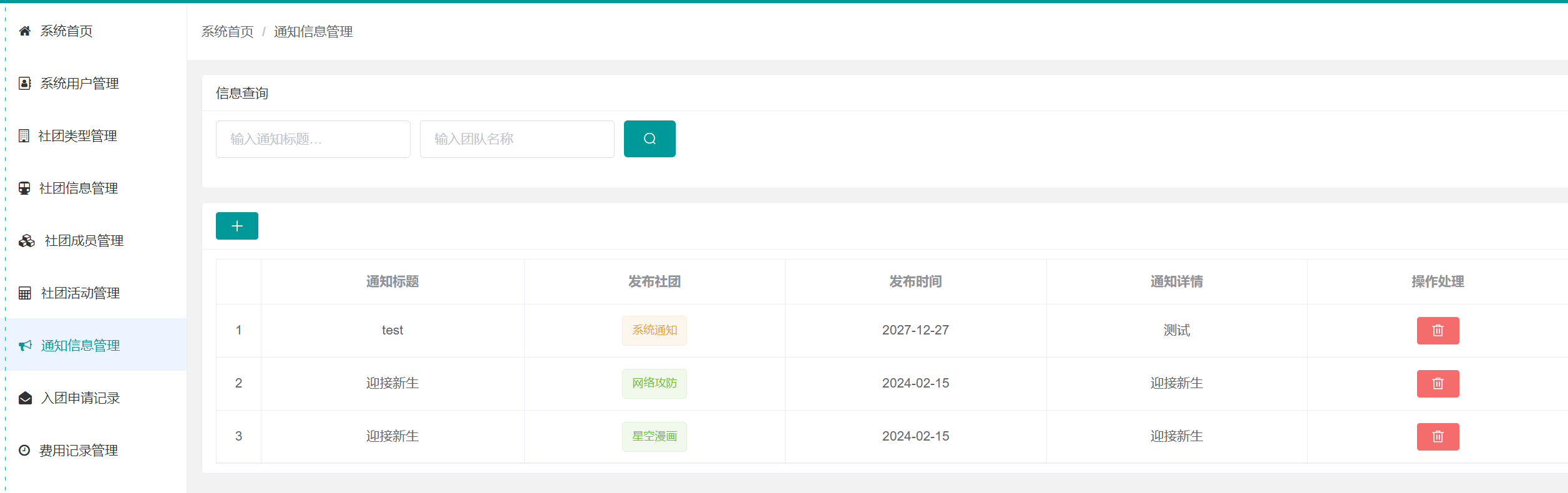Click the 网络攻防 green tag
Image resolution: width=1568 pixels, height=493 pixels.
pos(654,384)
